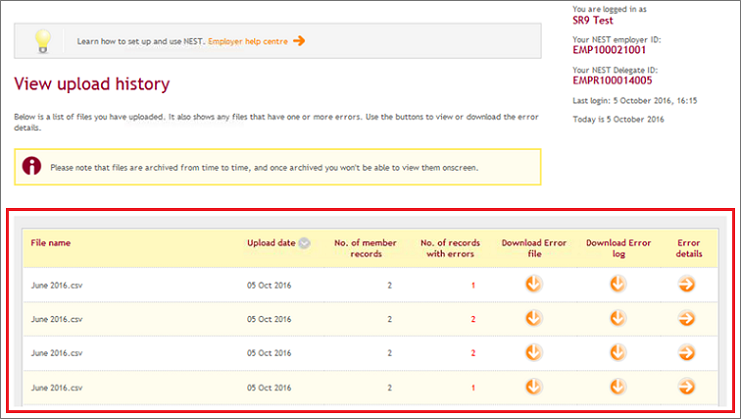Click the Download Error log column header
The width and height of the screenshot is (741, 419).
pyautogui.click(x=619, y=248)
